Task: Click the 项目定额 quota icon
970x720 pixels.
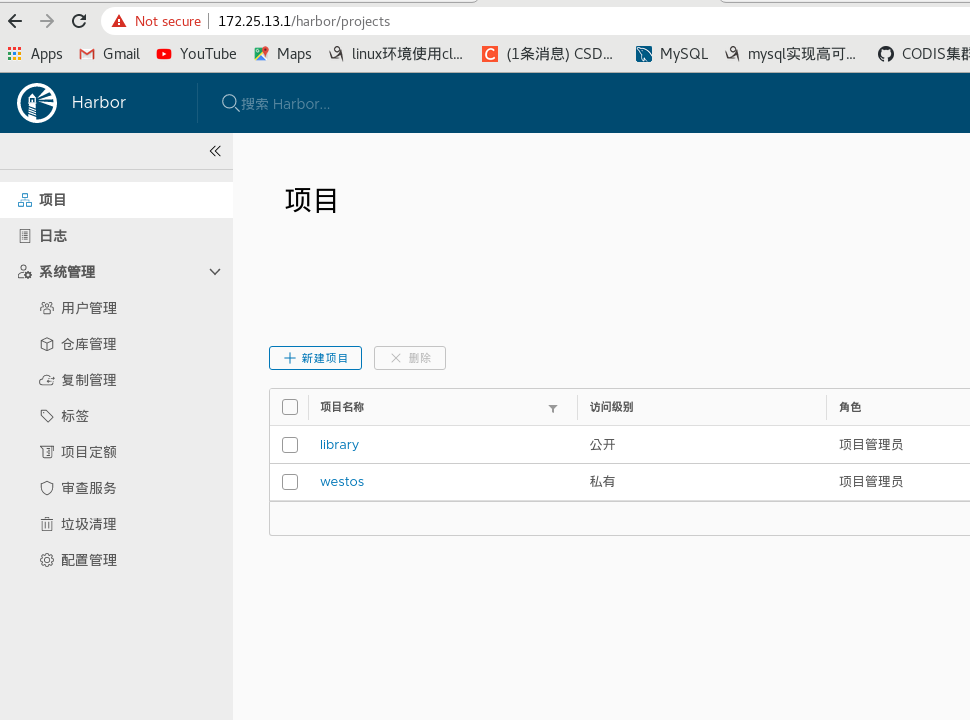Action: [46, 452]
